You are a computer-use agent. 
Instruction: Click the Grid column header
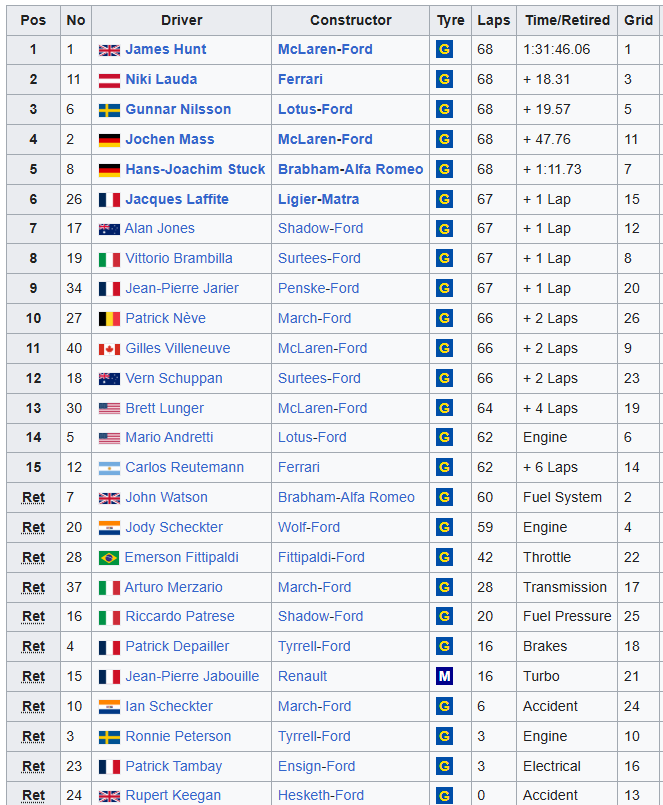(638, 20)
